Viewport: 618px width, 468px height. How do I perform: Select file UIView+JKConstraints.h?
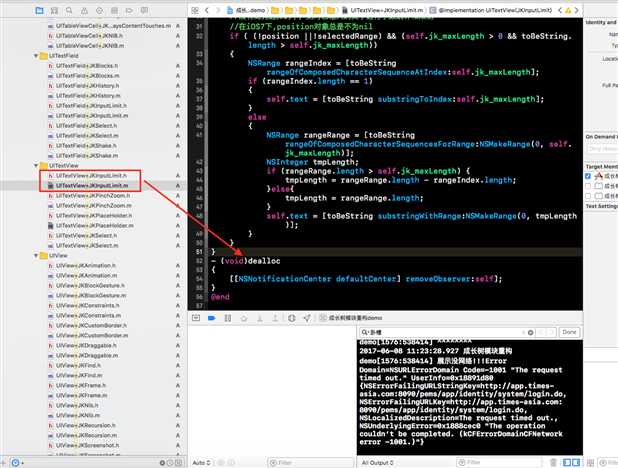point(88,306)
